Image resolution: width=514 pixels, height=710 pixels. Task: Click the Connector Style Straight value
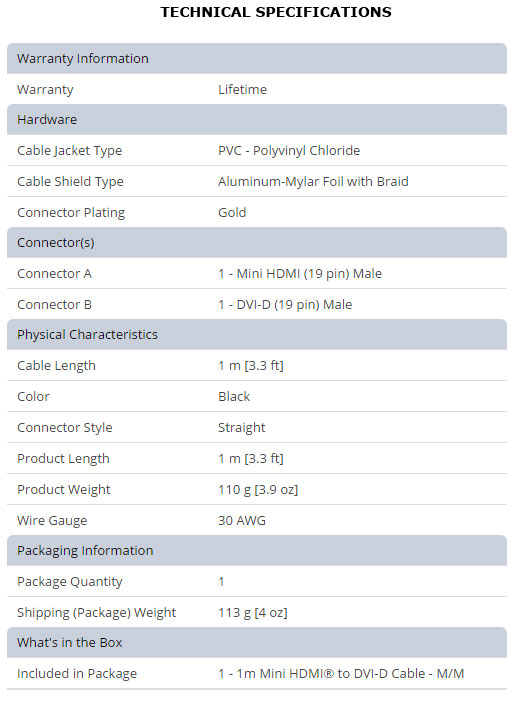coord(241,427)
